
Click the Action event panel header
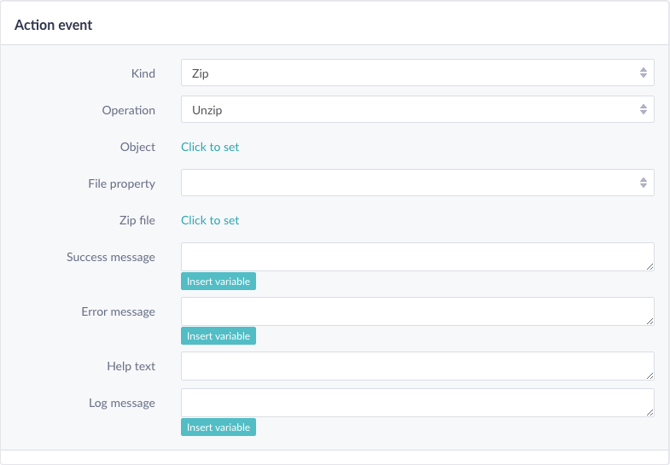pyautogui.click(x=335, y=25)
